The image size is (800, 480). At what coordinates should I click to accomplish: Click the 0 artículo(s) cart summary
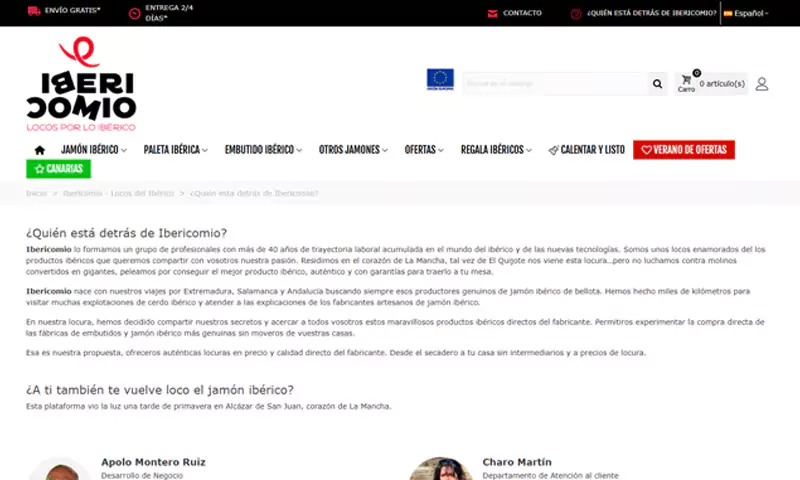(721, 84)
